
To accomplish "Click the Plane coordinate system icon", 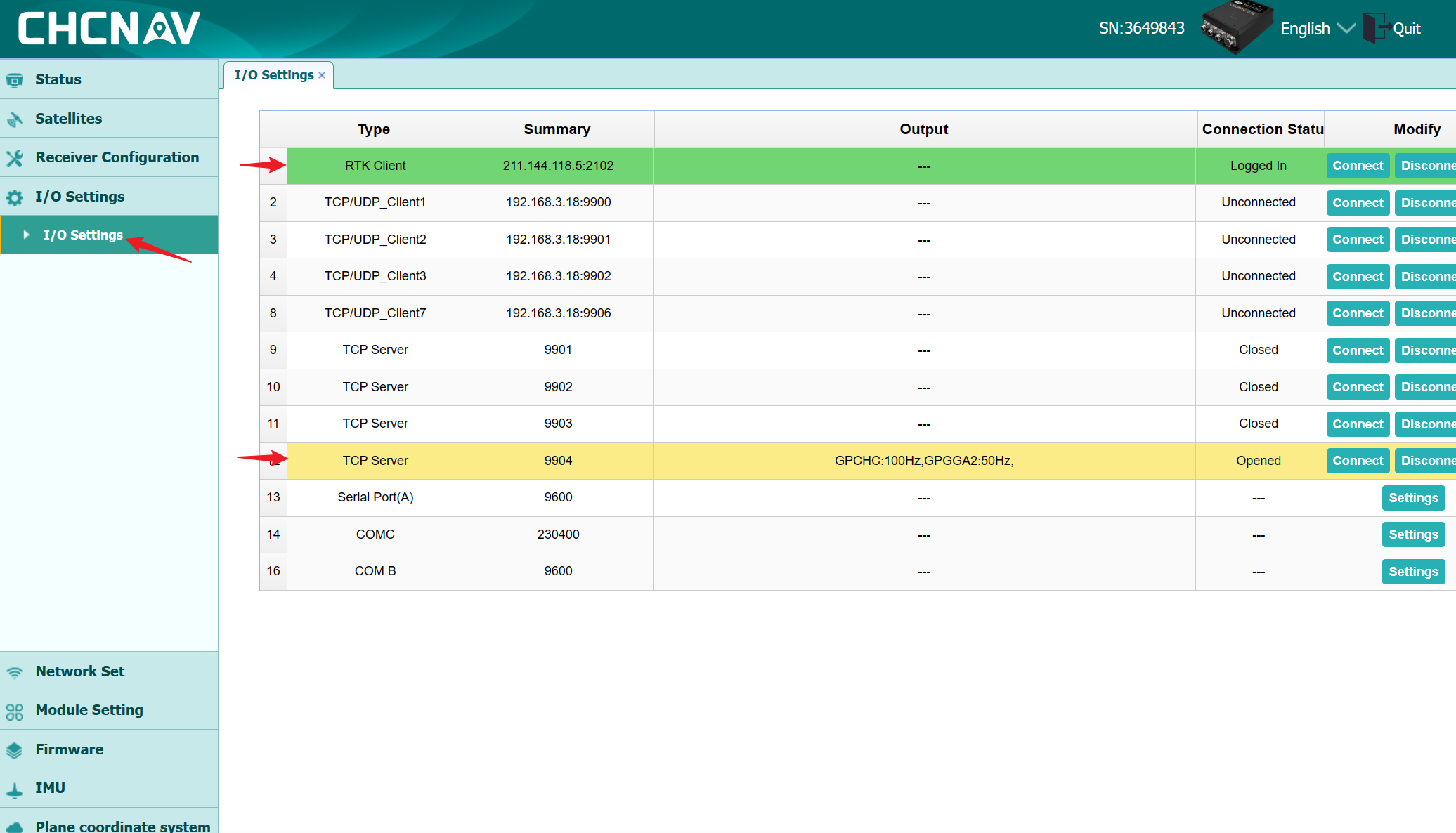I will 15,827.
